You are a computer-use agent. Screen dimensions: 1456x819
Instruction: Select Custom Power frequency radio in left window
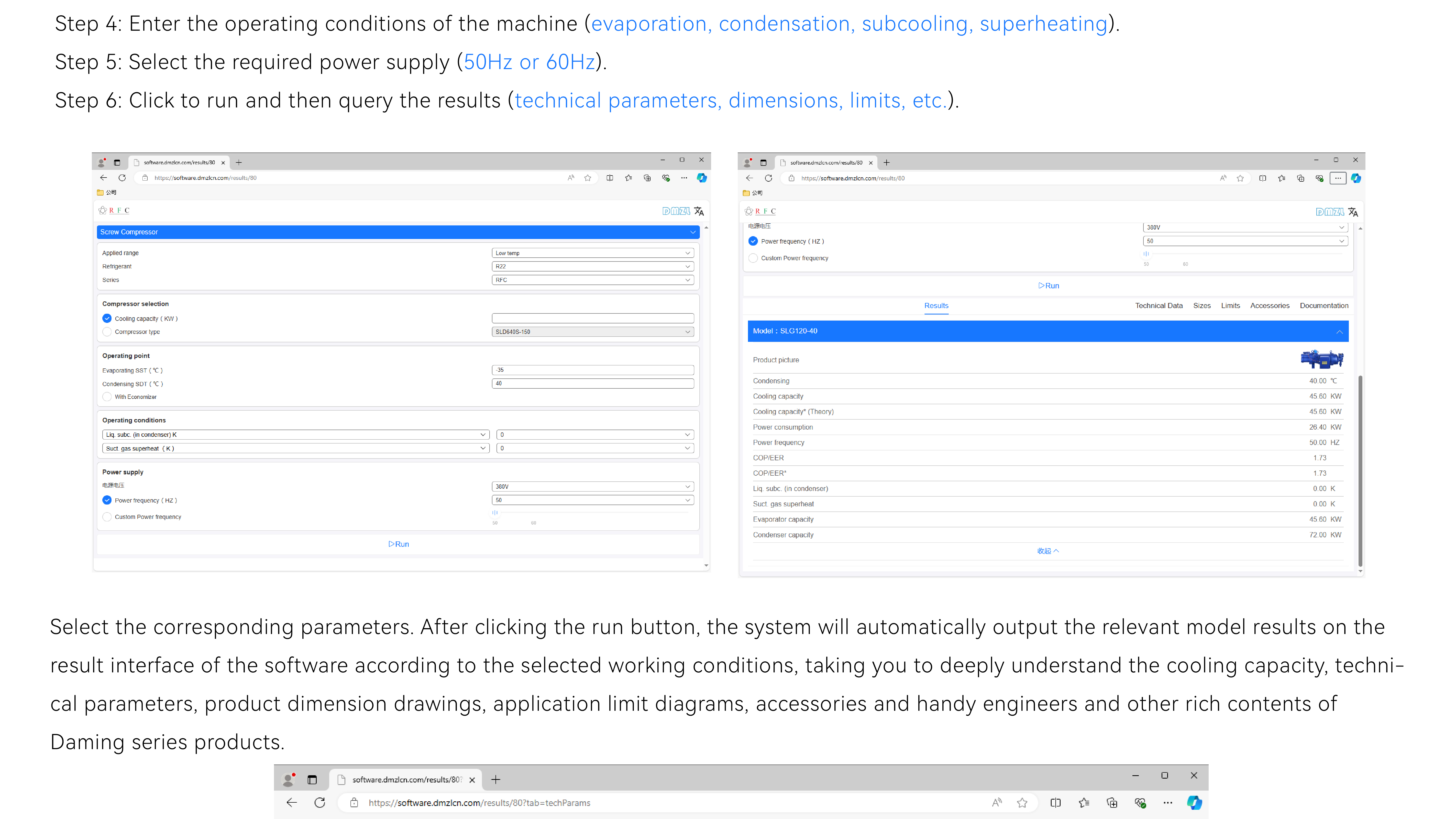tap(107, 517)
